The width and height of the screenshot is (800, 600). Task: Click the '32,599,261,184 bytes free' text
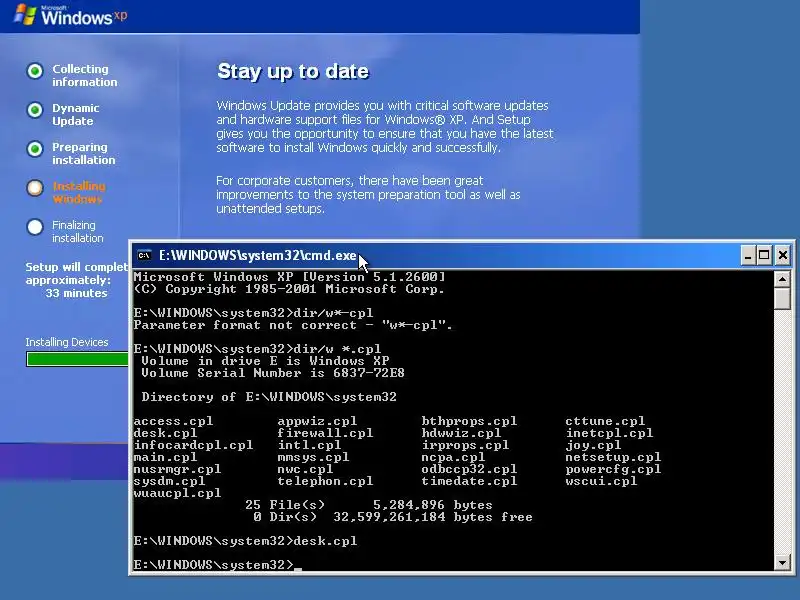pyautogui.click(x=433, y=517)
